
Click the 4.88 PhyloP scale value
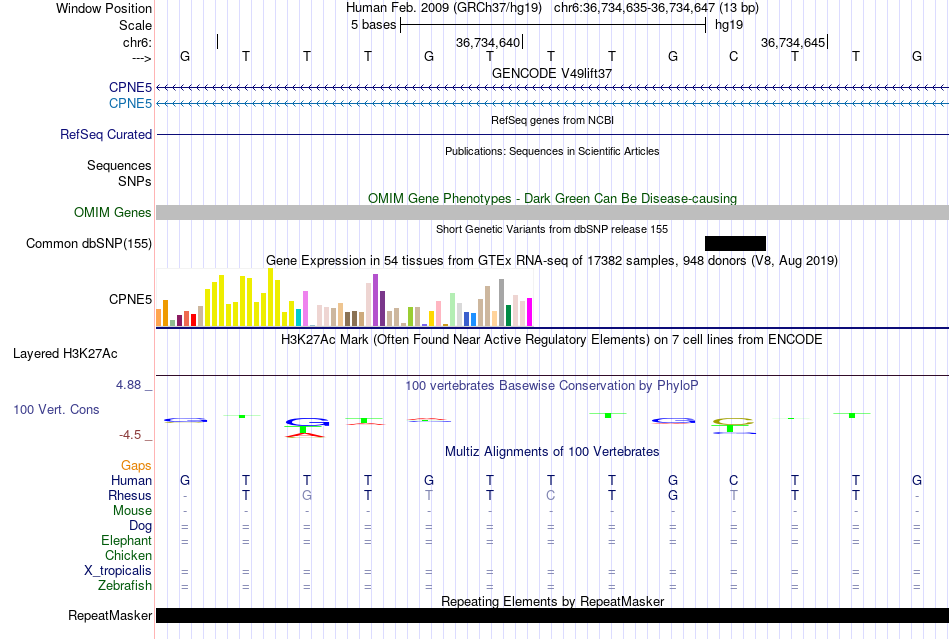(128, 385)
